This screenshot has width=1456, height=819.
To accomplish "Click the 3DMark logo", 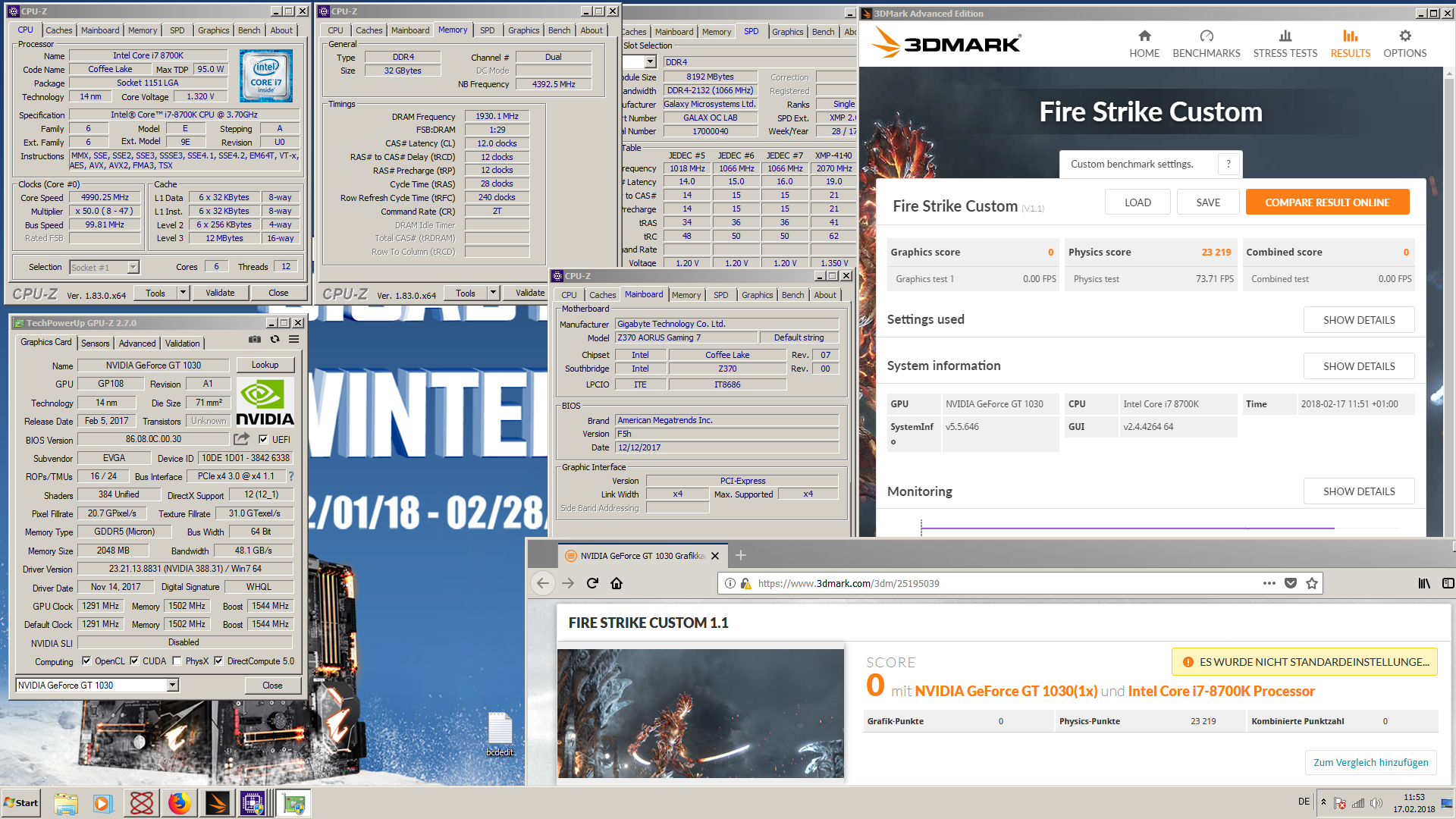I will point(946,42).
